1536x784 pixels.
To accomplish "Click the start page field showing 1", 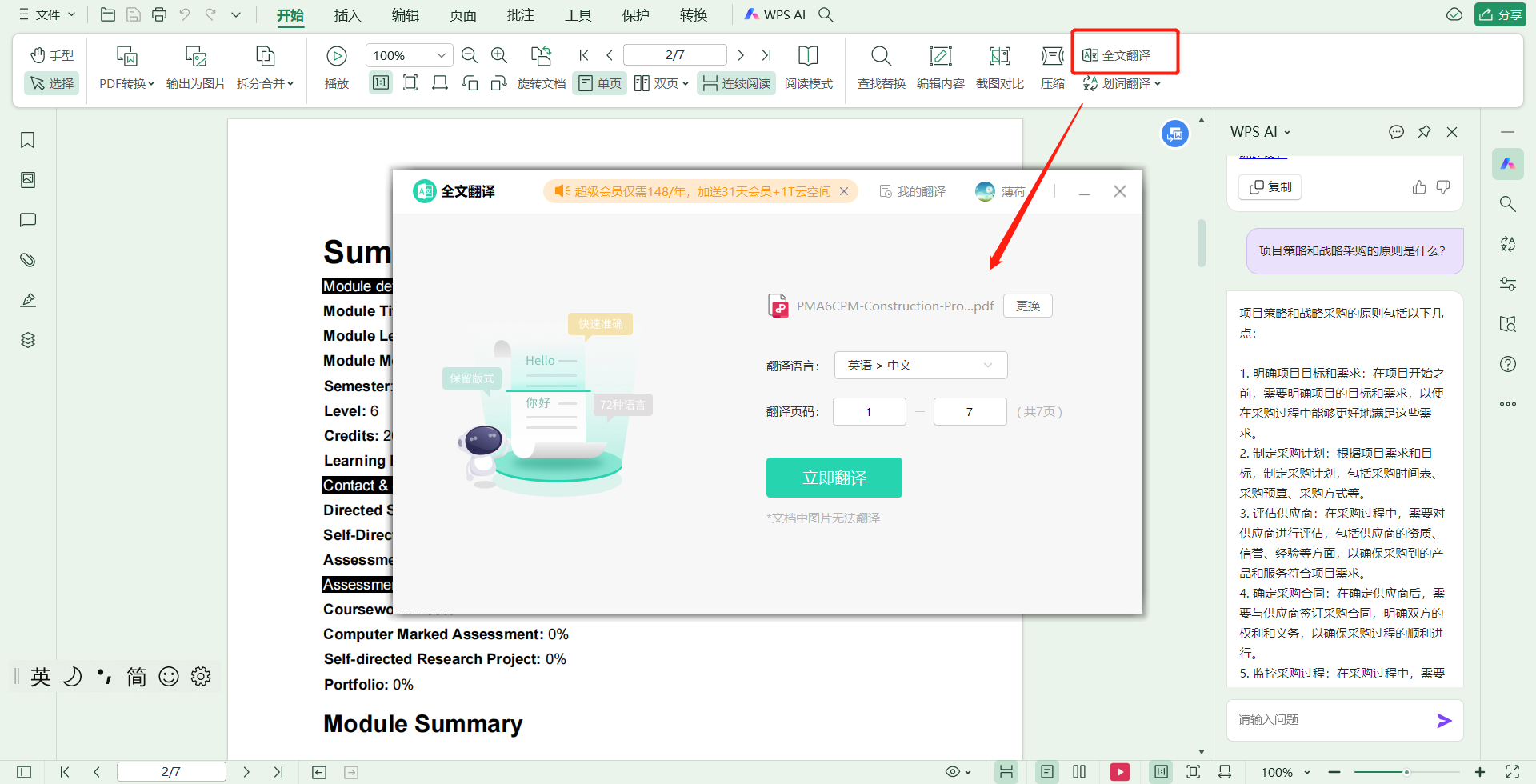I will (x=870, y=412).
